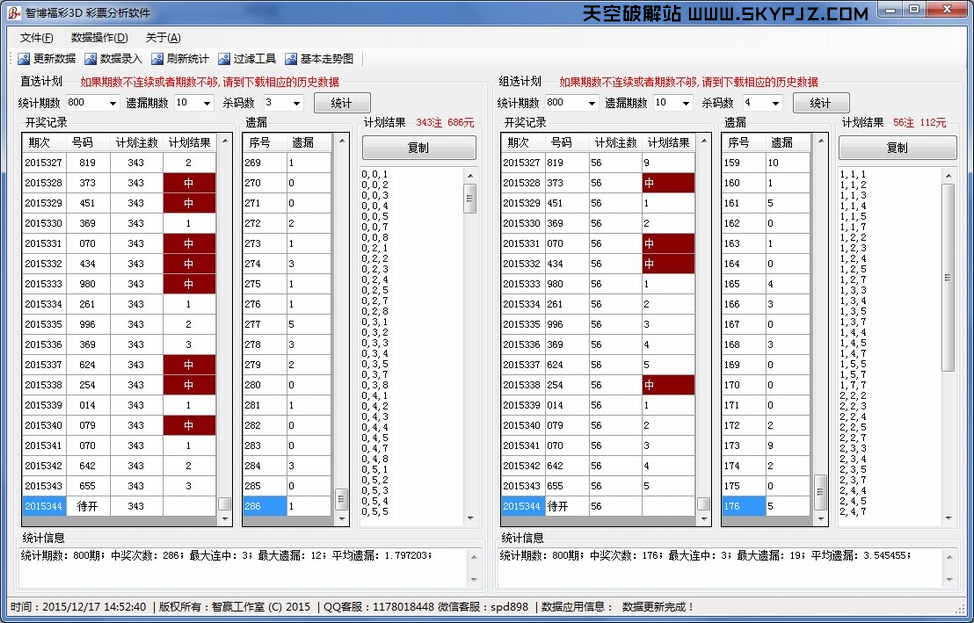Open the 文件(F) menu
The width and height of the screenshot is (974, 623).
[37, 37]
